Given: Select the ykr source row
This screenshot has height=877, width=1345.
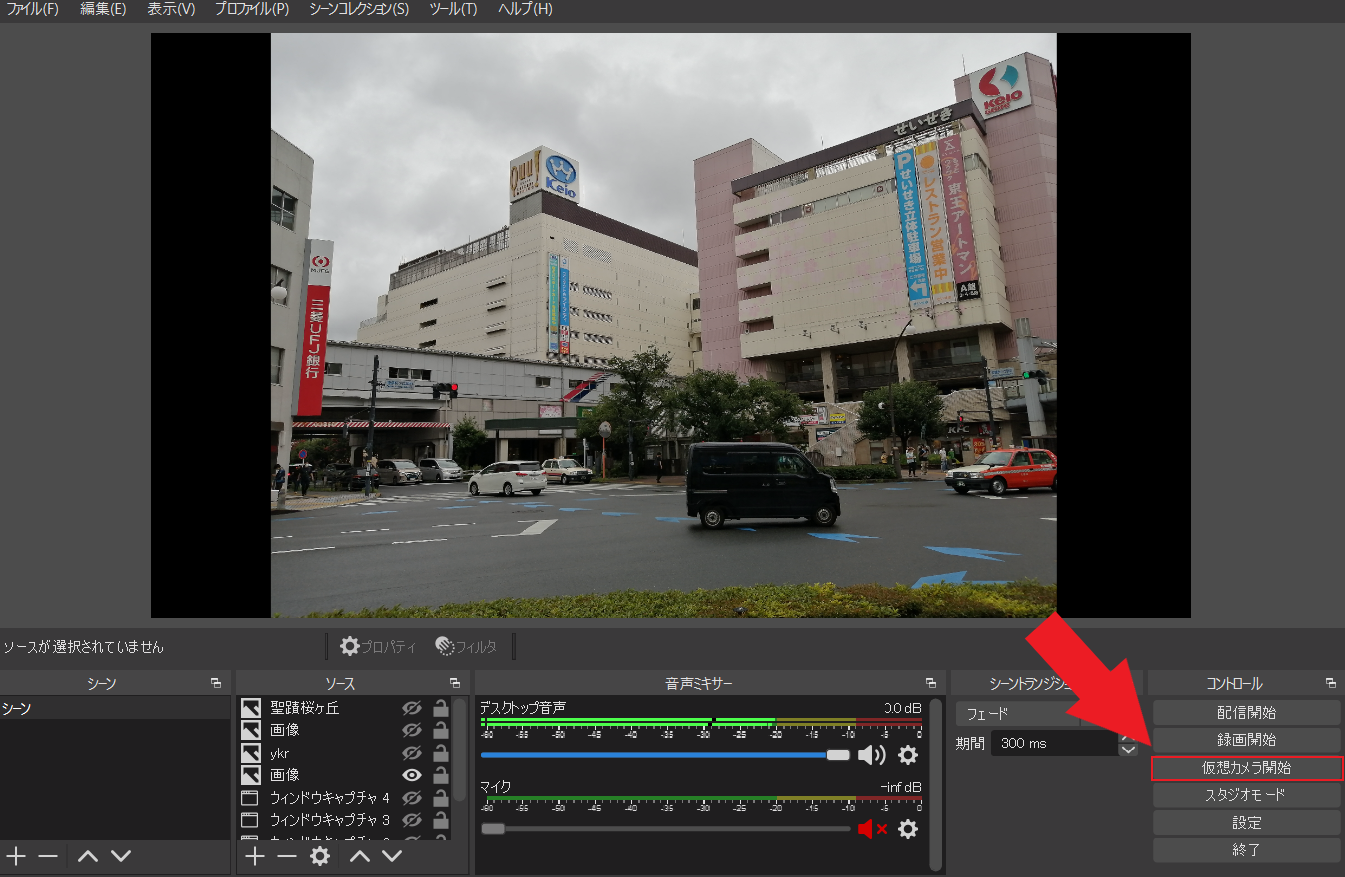Looking at the screenshot, I should tap(345, 753).
